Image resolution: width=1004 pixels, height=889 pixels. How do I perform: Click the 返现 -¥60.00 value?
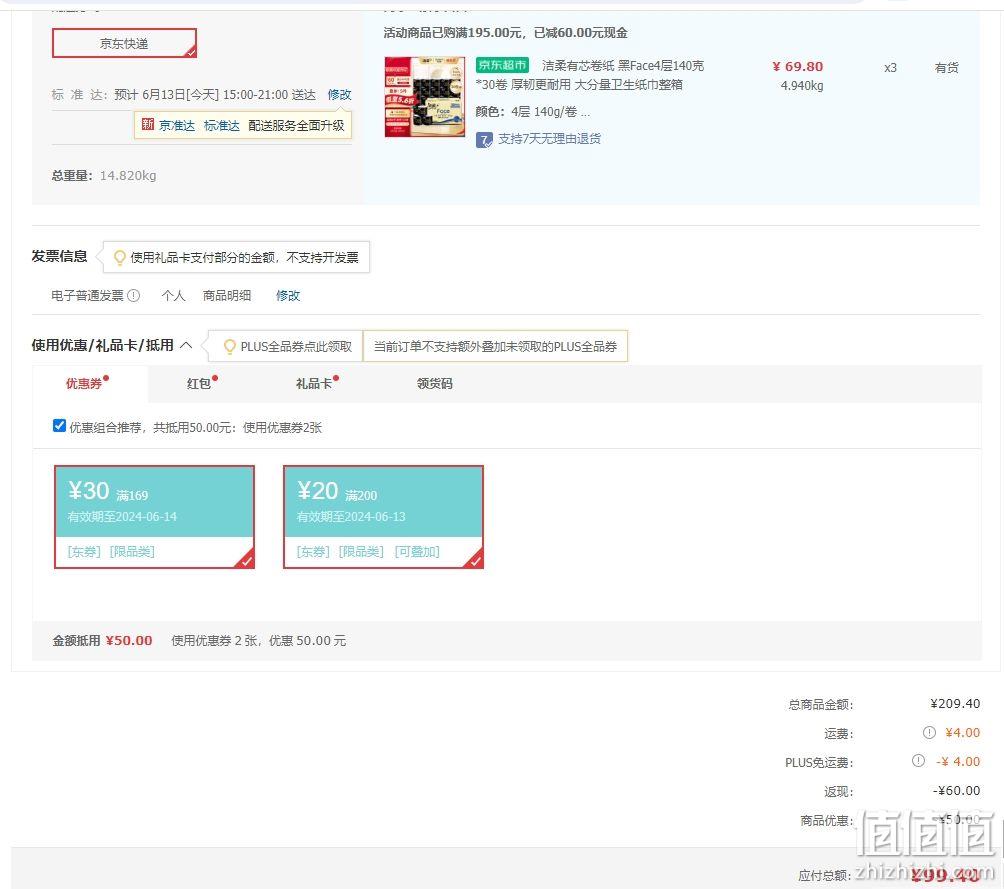pos(956,790)
